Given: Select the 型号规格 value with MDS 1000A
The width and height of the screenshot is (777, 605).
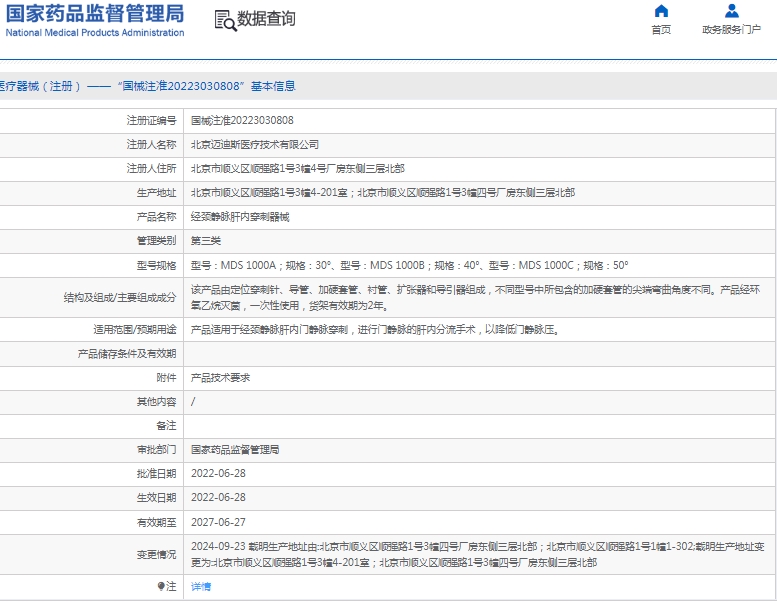Looking at the screenshot, I should pos(409,266).
